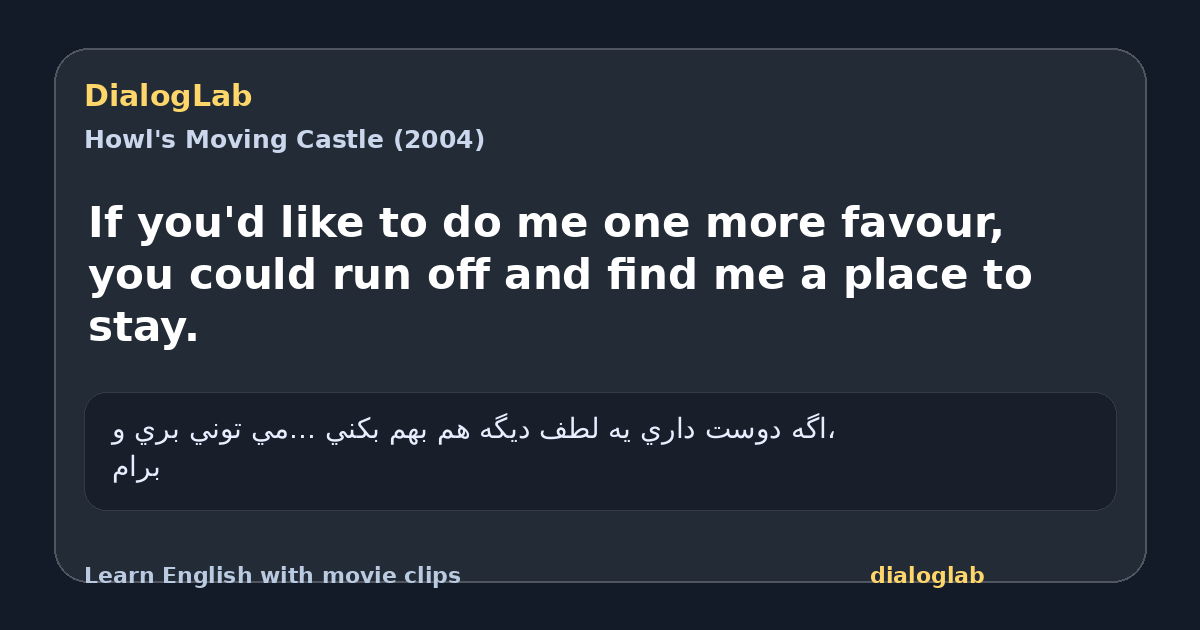Image resolution: width=1200 pixels, height=630 pixels.
Task: Select the Persian translation box
Action: tap(600, 451)
